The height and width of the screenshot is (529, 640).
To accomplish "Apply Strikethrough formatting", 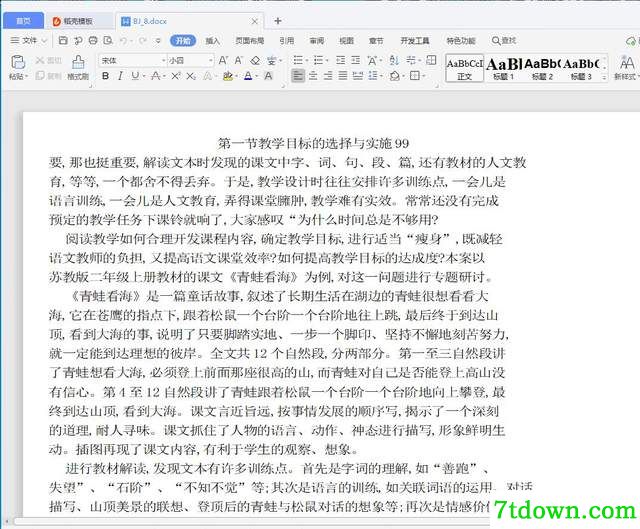I will (155, 76).
